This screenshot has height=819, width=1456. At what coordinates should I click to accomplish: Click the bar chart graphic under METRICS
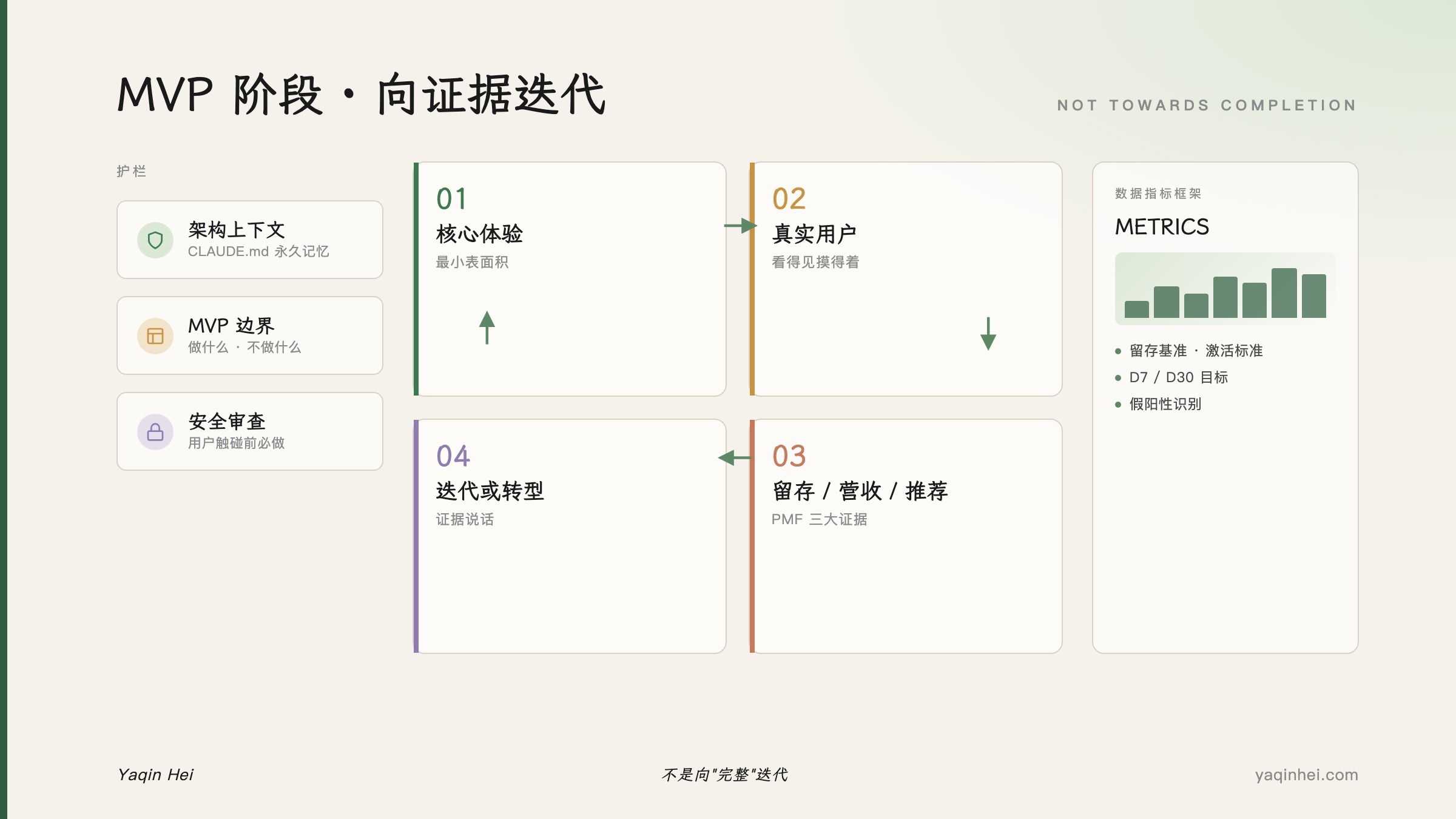tap(1225, 289)
